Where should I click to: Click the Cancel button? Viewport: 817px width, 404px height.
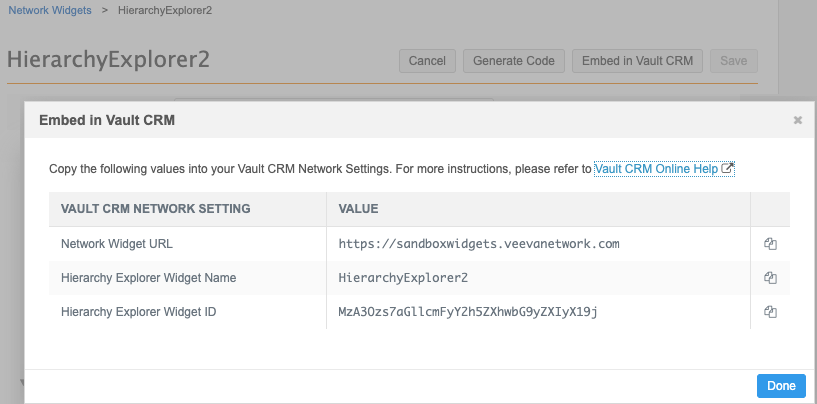427,61
